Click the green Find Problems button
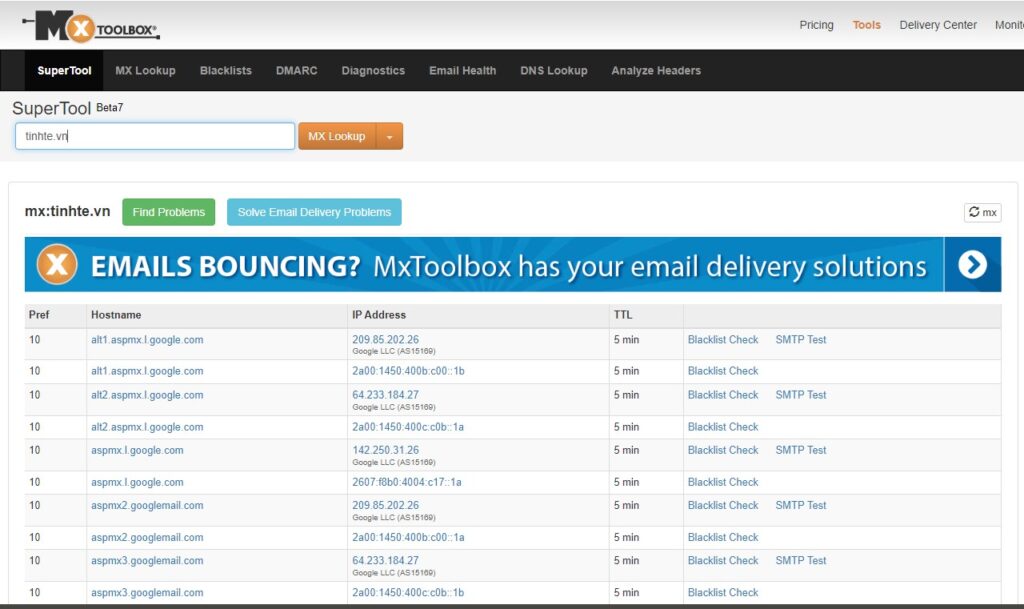Viewport: 1024px width, 609px height. pyautogui.click(x=168, y=212)
